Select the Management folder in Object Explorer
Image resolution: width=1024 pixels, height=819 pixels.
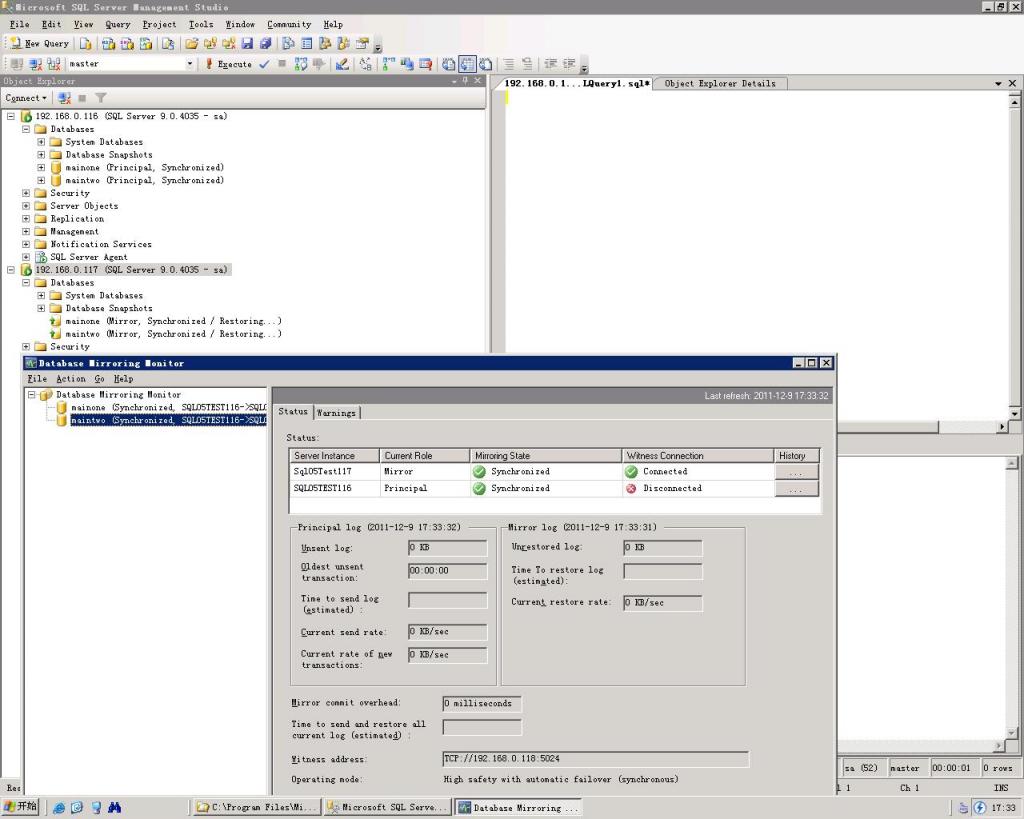point(74,232)
